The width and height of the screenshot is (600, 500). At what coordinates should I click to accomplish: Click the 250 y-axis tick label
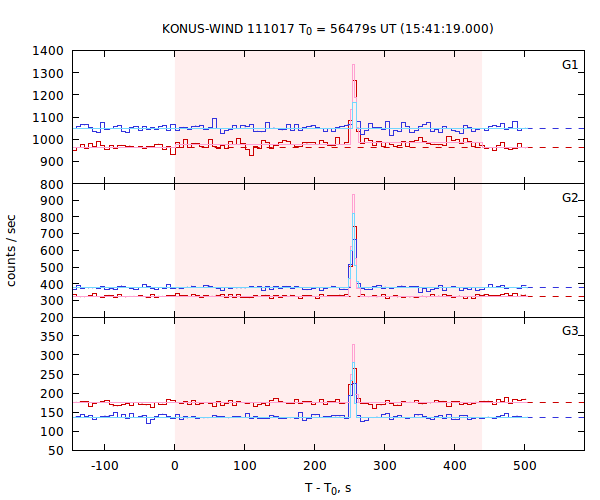[x=52, y=375]
